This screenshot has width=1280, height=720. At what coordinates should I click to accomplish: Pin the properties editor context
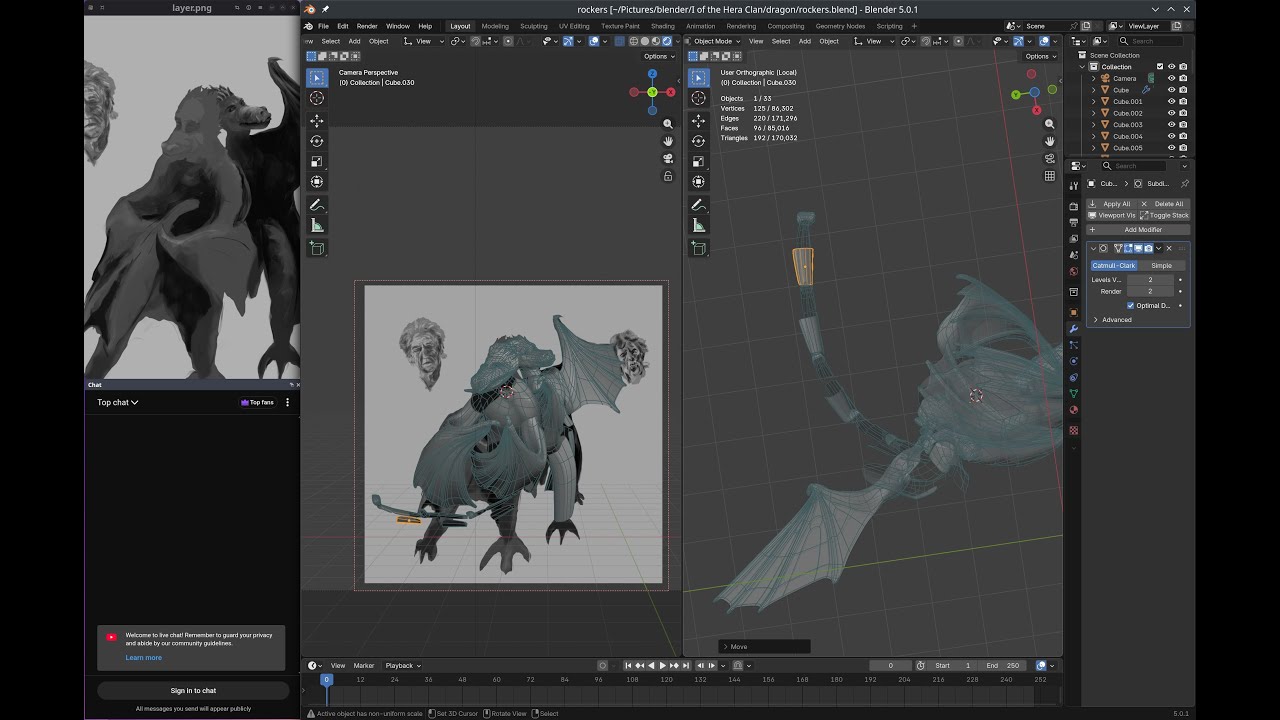click(x=1185, y=184)
